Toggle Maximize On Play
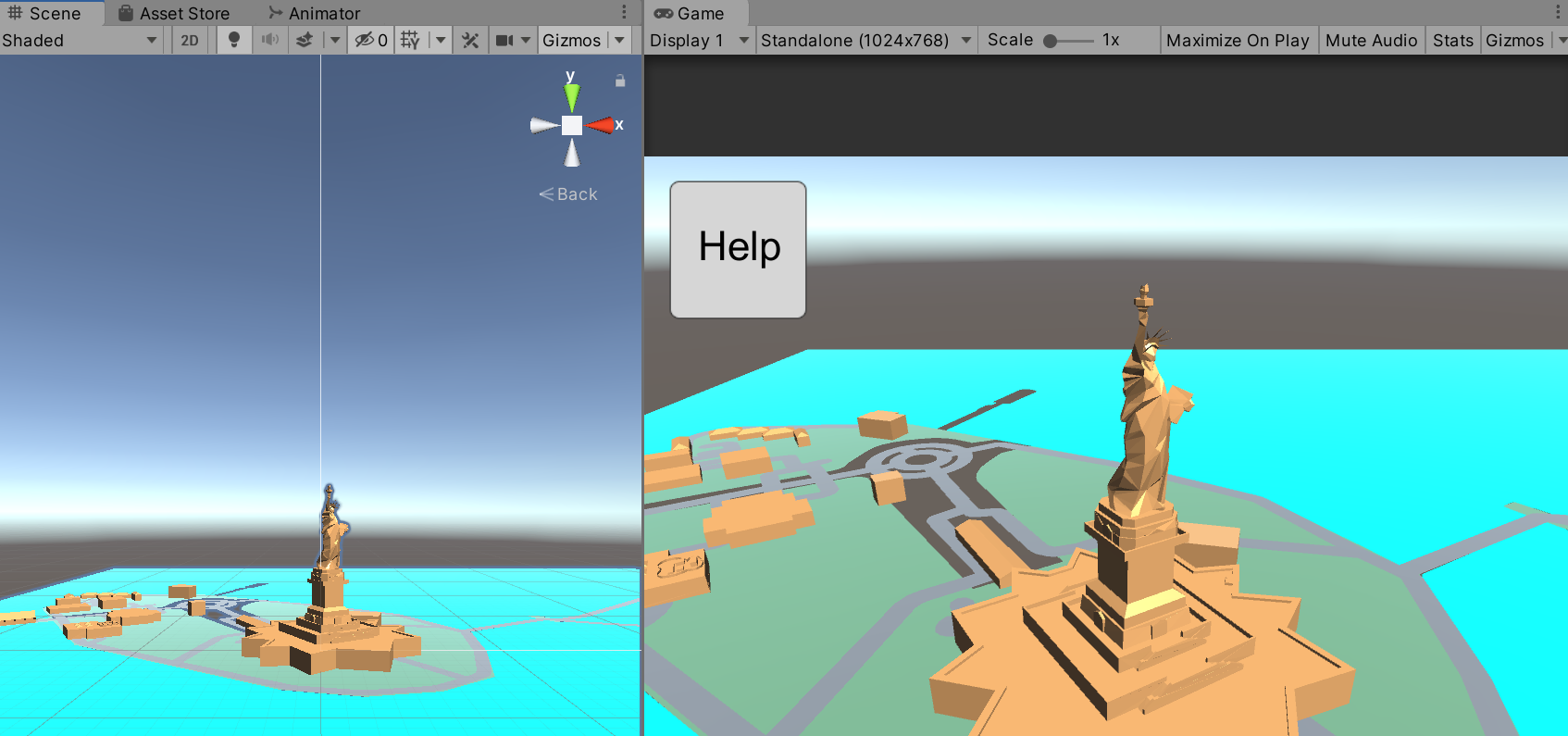Image resolution: width=1568 pixels, height=736 pixels. pos(1238,40)
